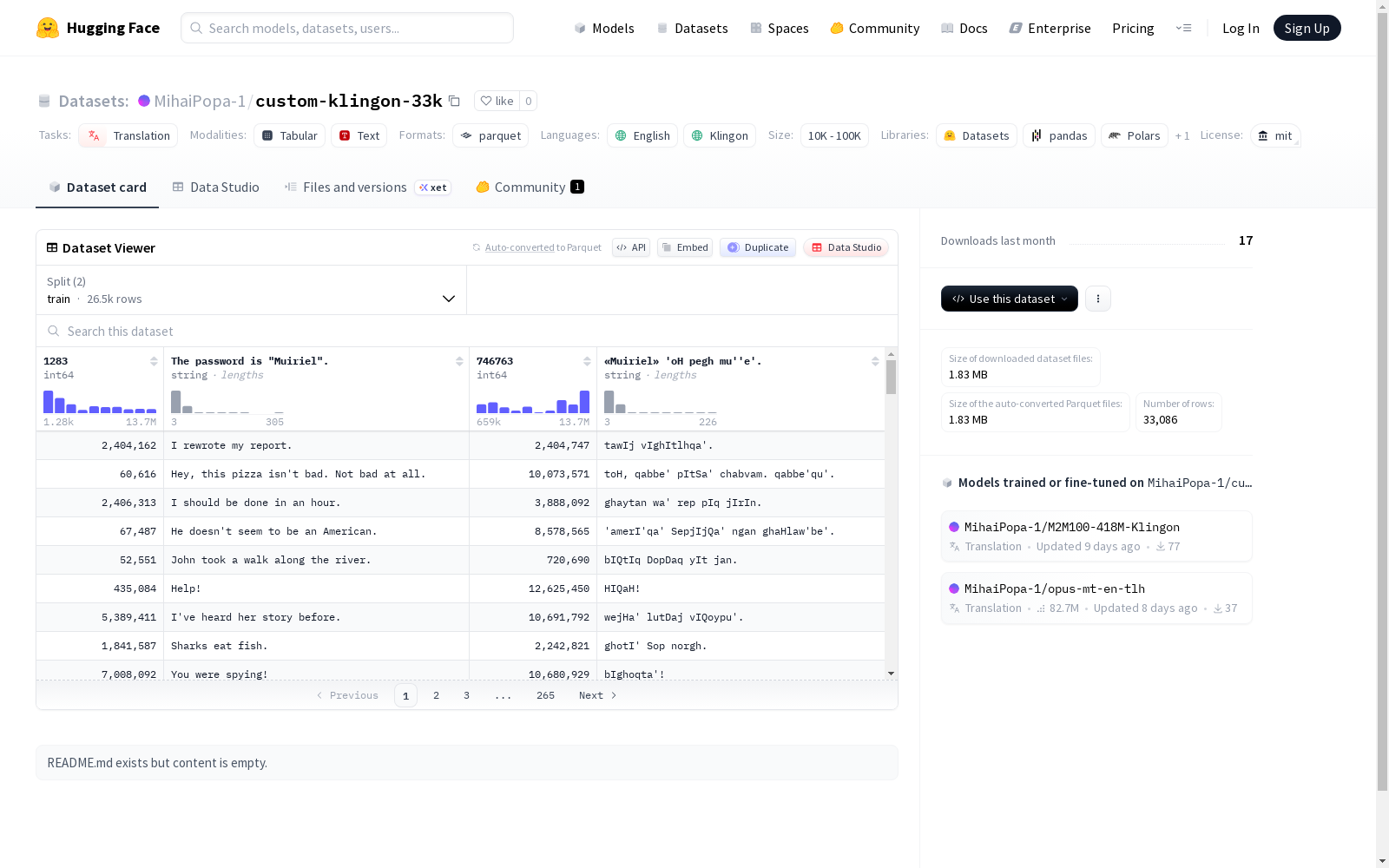Image resolution: width=1389 pixels, height=868 pixels.
Task: Click the Hugging Face logo icon
Action: point(48,28)
